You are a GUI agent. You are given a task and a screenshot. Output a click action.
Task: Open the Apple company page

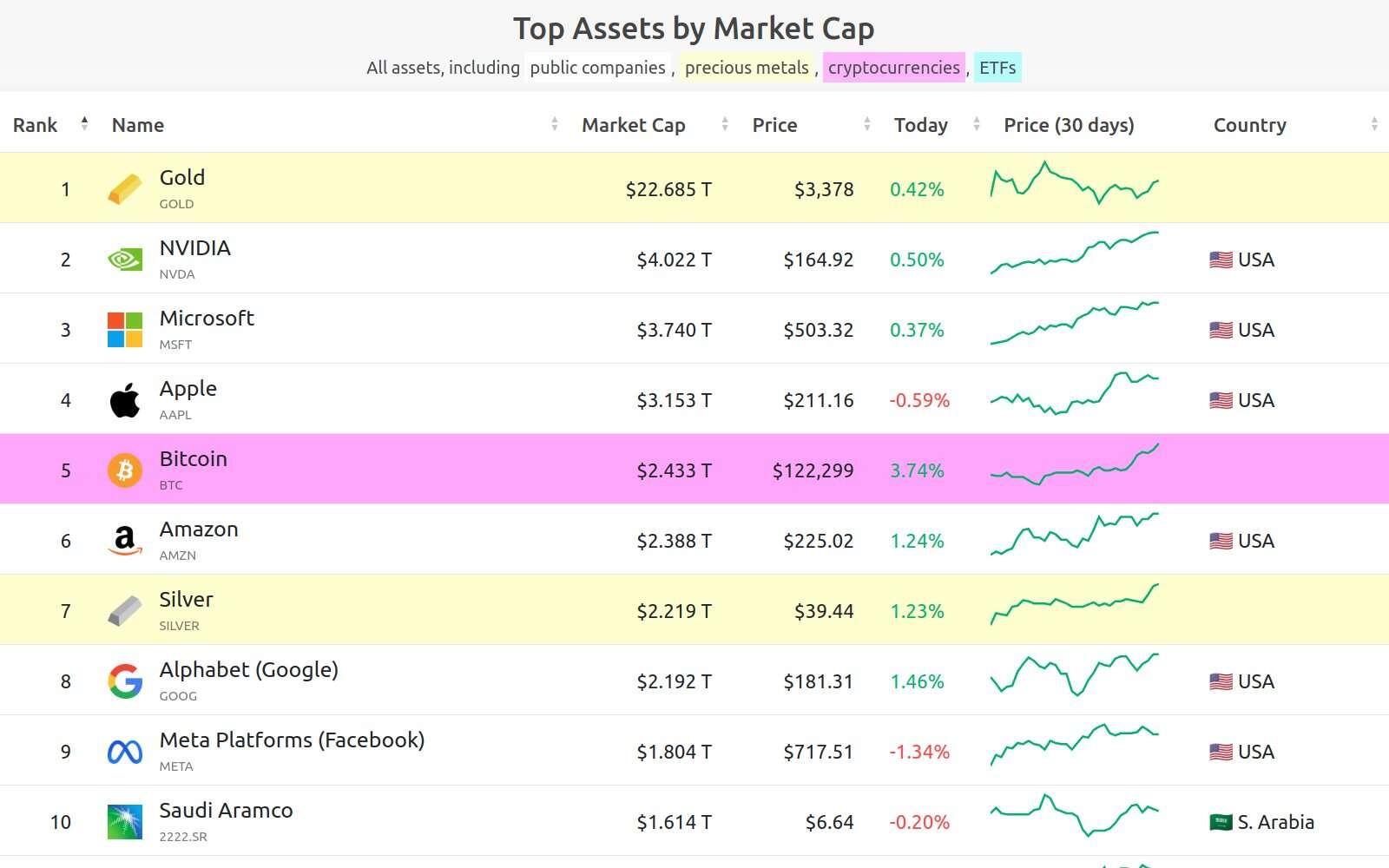(x=188, y=389)
